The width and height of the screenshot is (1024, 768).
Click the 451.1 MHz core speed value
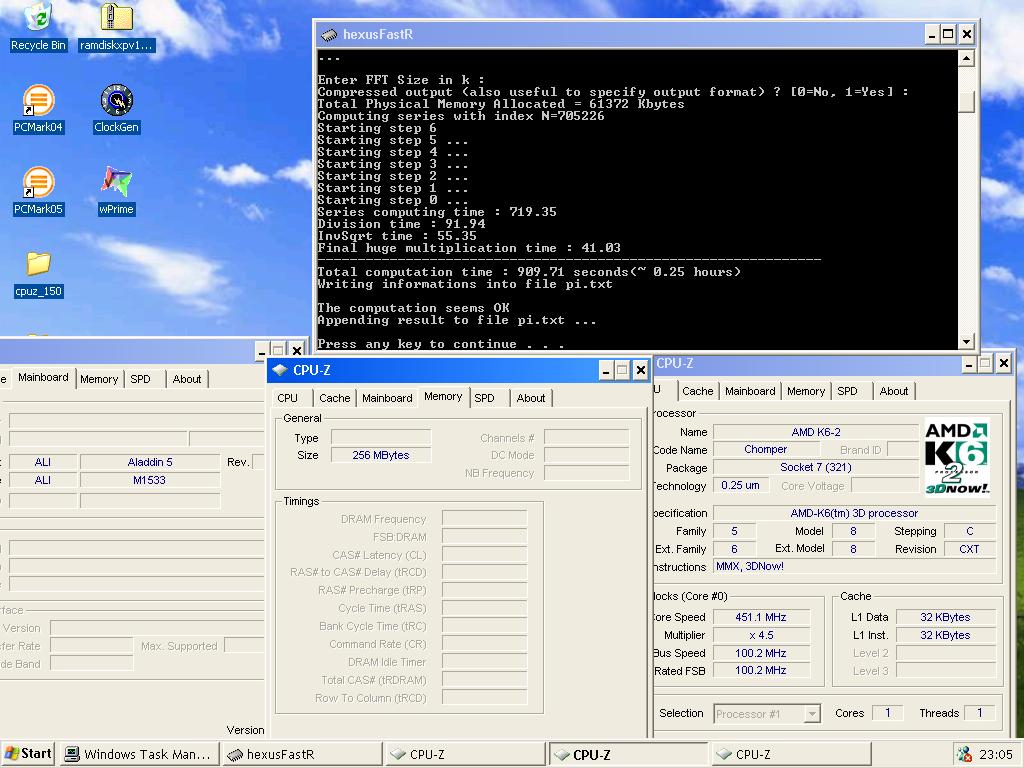coord(761,617)
